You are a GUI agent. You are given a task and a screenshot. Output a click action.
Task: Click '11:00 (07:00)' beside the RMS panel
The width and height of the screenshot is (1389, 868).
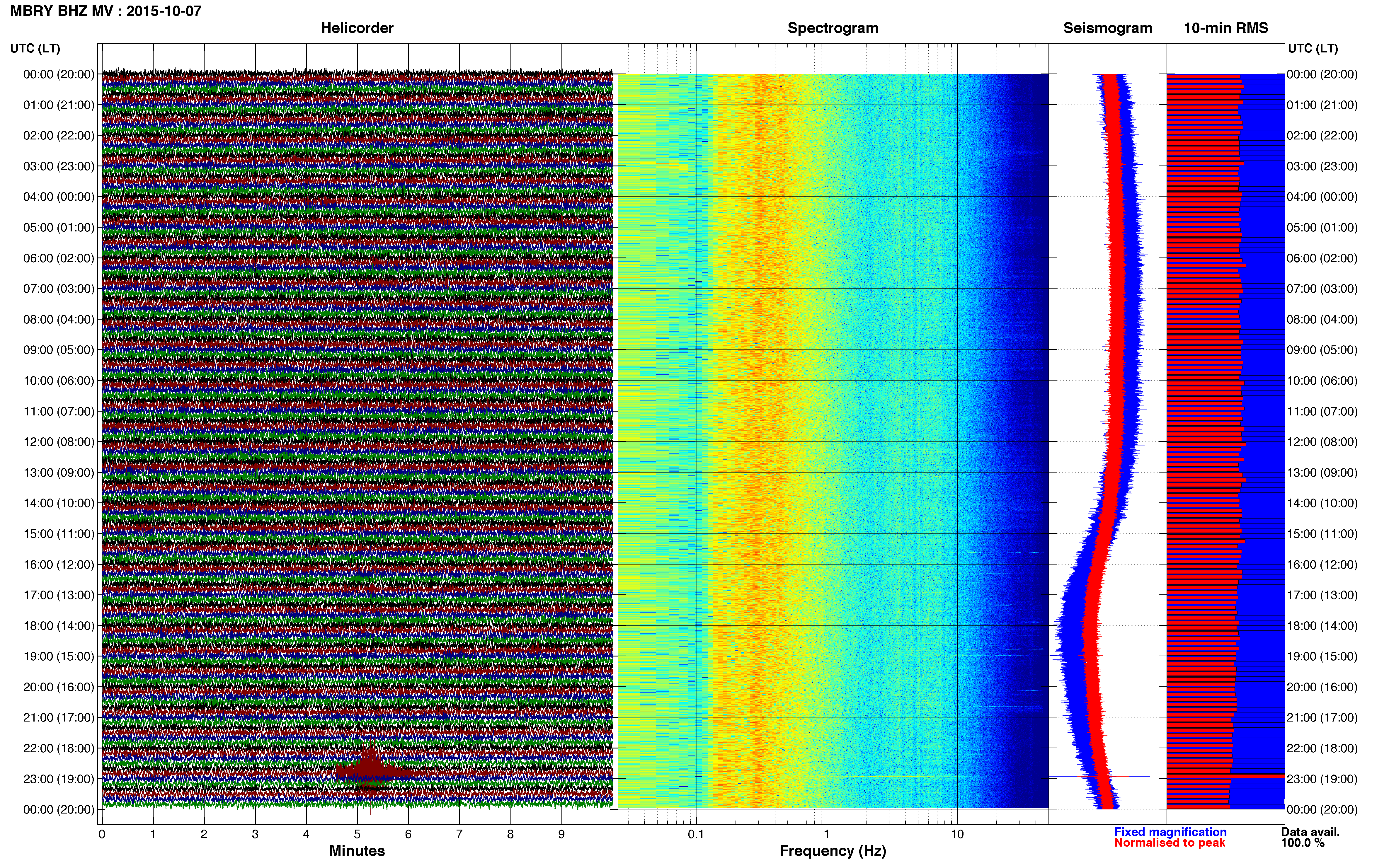coord(1322,412)
